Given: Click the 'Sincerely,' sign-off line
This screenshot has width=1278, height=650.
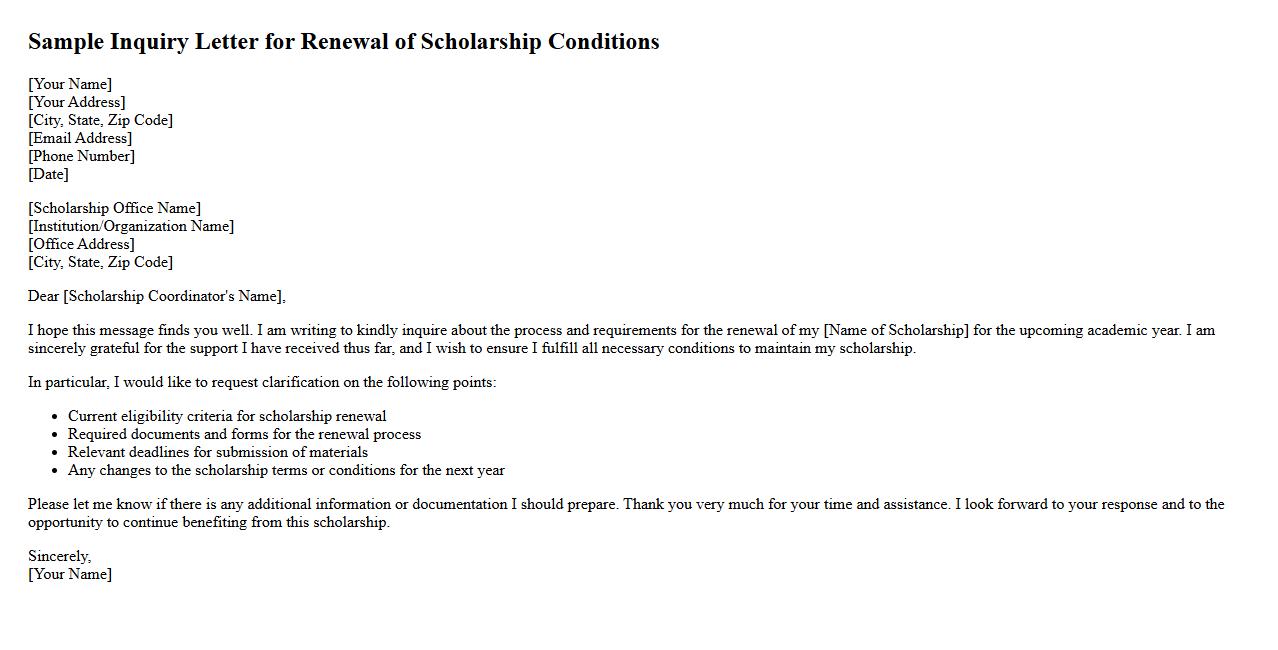Looking at the screenshot, I should point(59,556).
